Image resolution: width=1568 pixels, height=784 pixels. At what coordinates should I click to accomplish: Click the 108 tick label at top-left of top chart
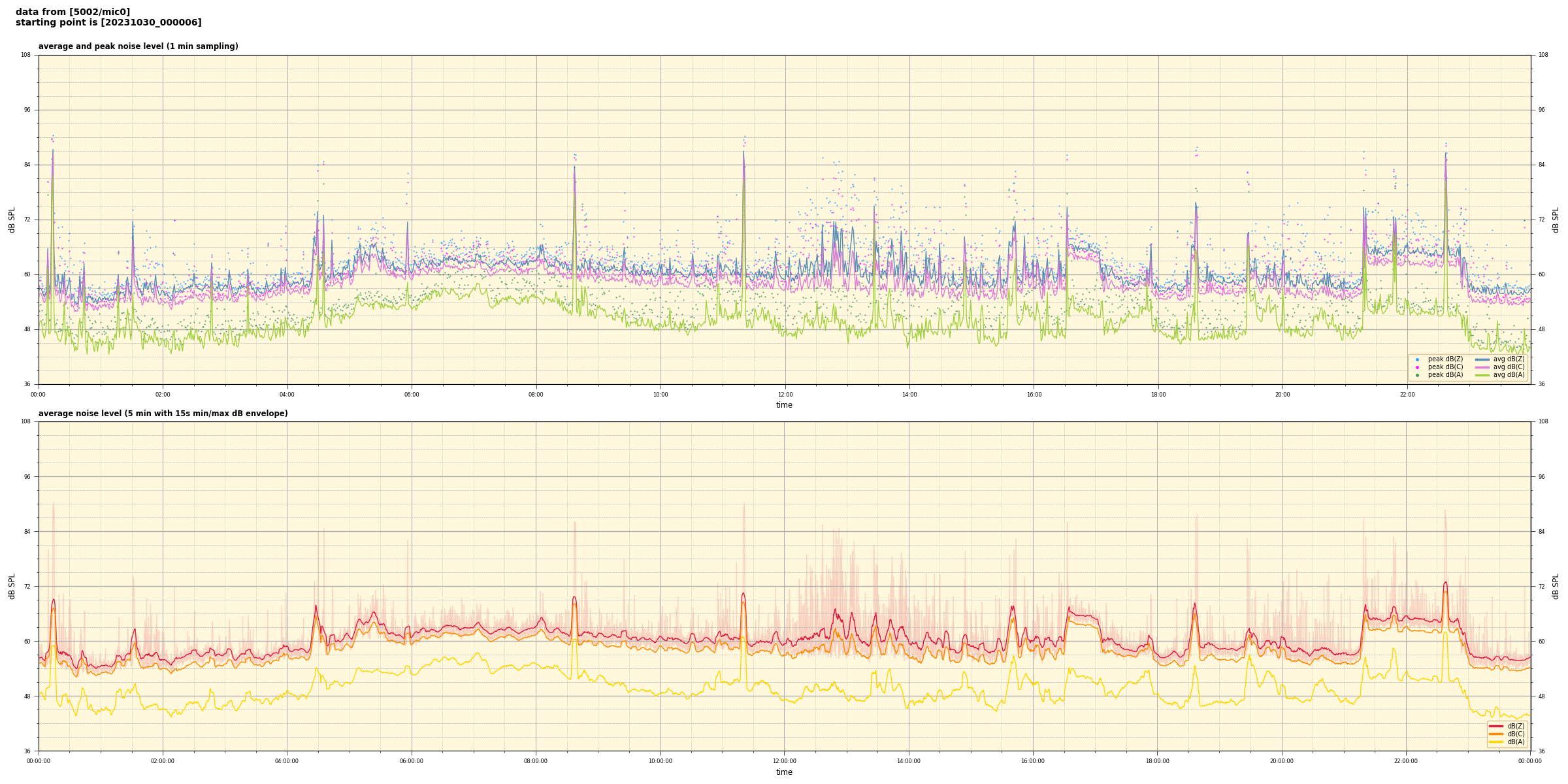click(26, 55)
